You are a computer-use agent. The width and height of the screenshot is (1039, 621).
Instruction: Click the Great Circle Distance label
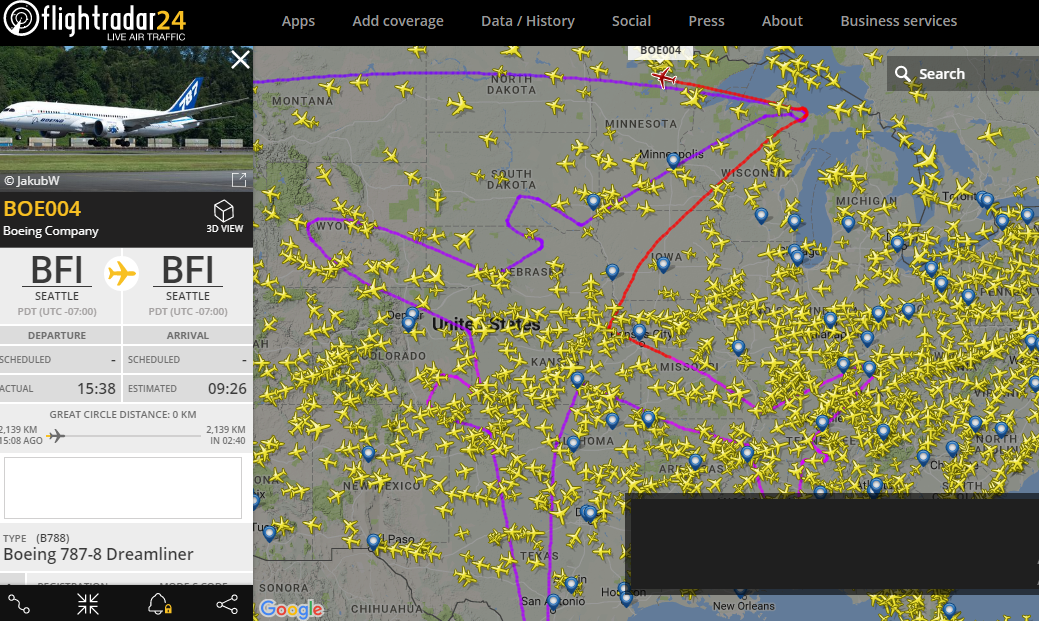(123, 414)
